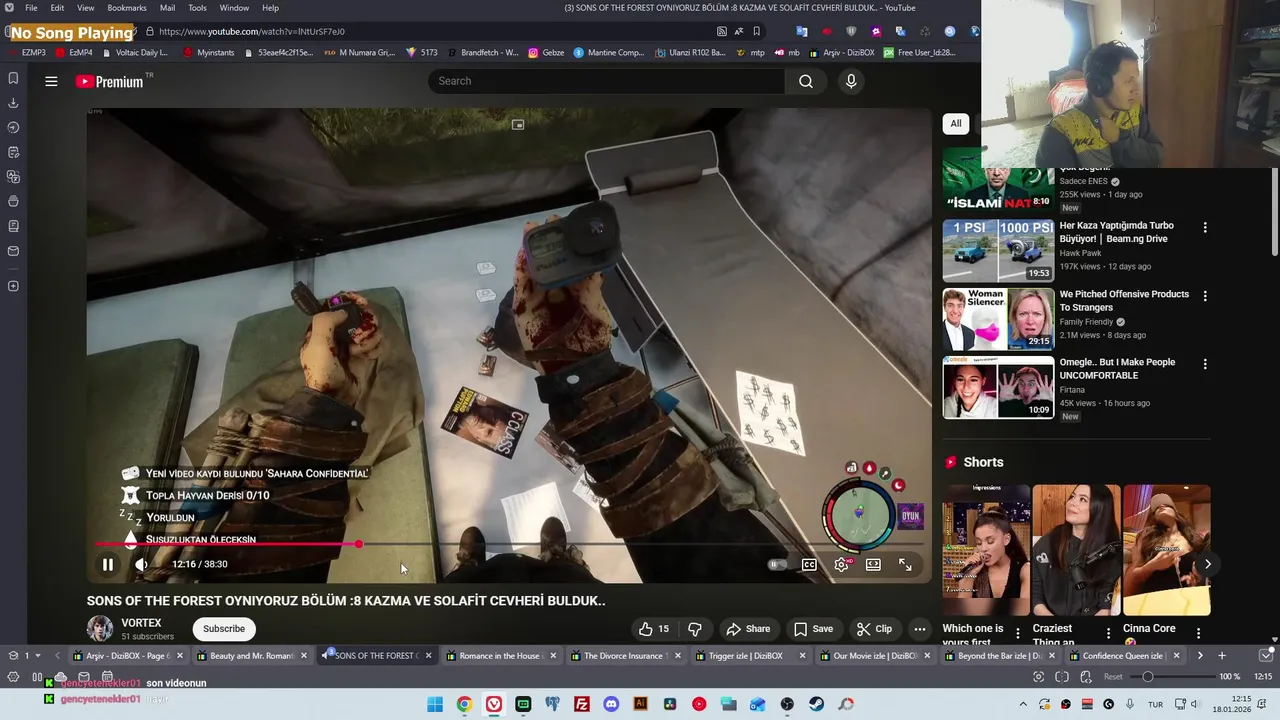Open bookmarks panel in browser sidebar
This screenshot has width=1280, height=720.
(x=13, y=78)
